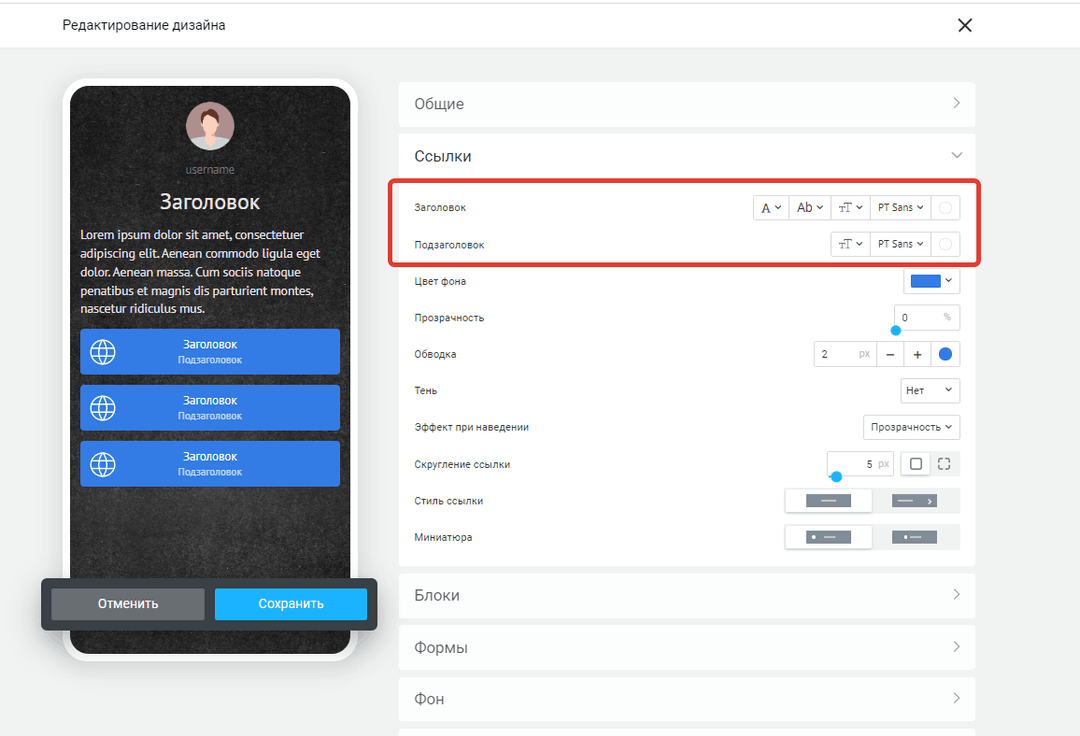Screen dimensions: 1080x736
Task: Open Заголовок font style 'A' dropdown
Action: (771, 207)
